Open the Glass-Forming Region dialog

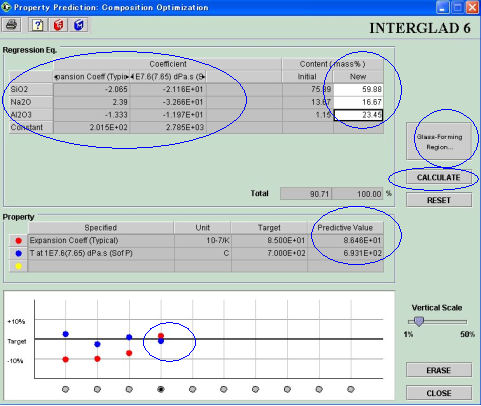[x=439, y=141]
